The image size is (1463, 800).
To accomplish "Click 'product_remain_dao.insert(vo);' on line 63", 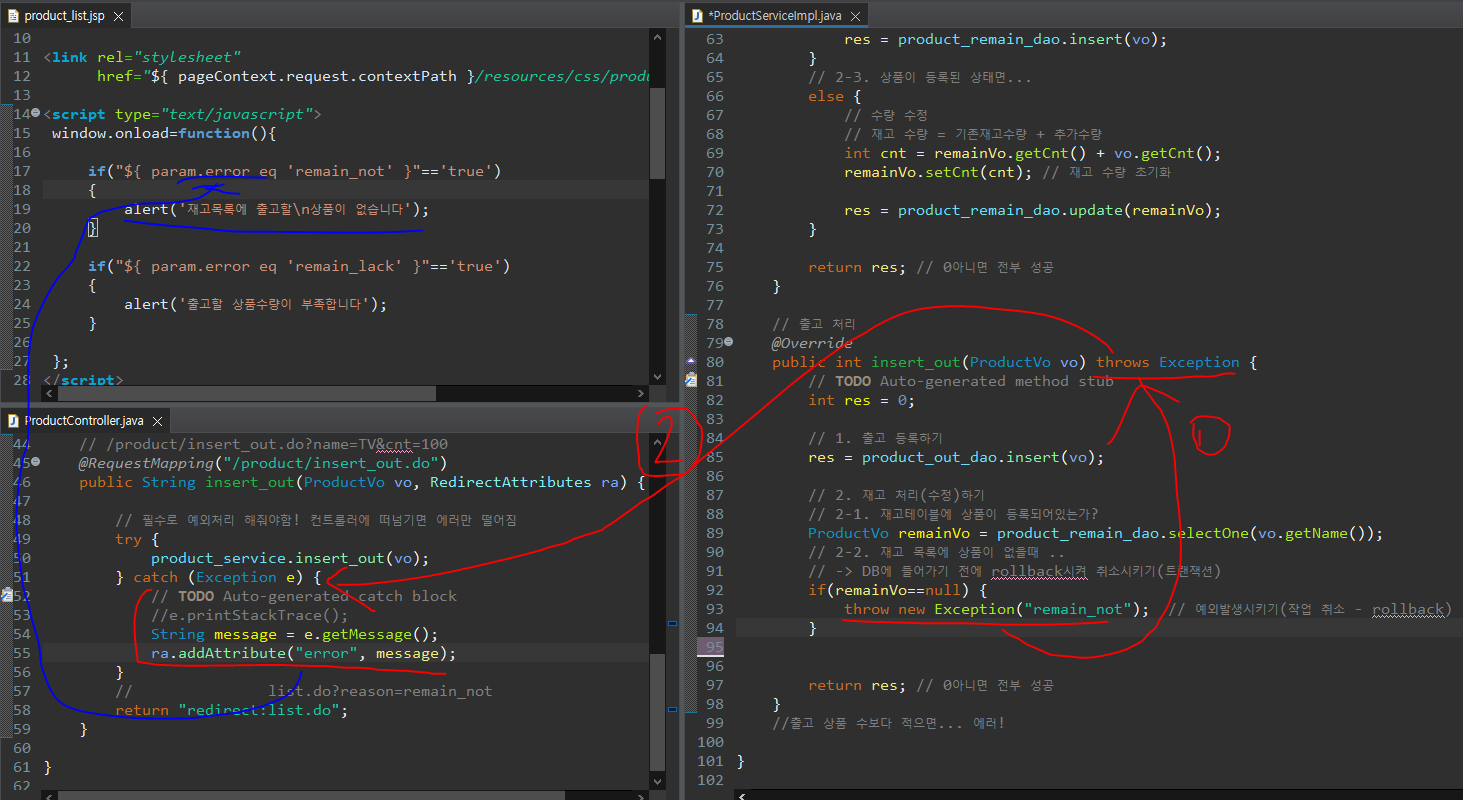I will pyautogui.click(x=1032, y=39).
